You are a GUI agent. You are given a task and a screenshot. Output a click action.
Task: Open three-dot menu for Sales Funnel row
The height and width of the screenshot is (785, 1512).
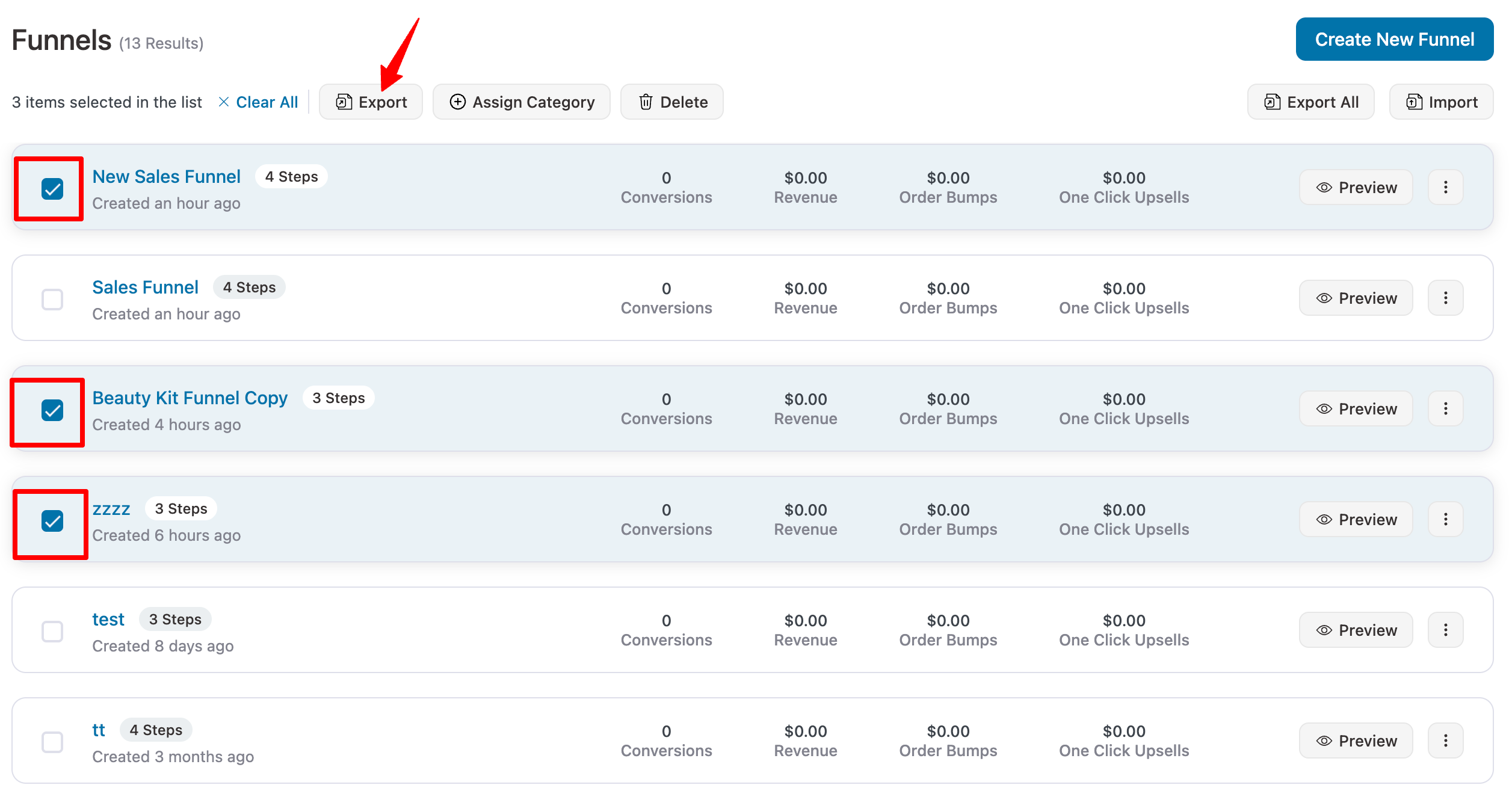click(x=1446, y=298)
